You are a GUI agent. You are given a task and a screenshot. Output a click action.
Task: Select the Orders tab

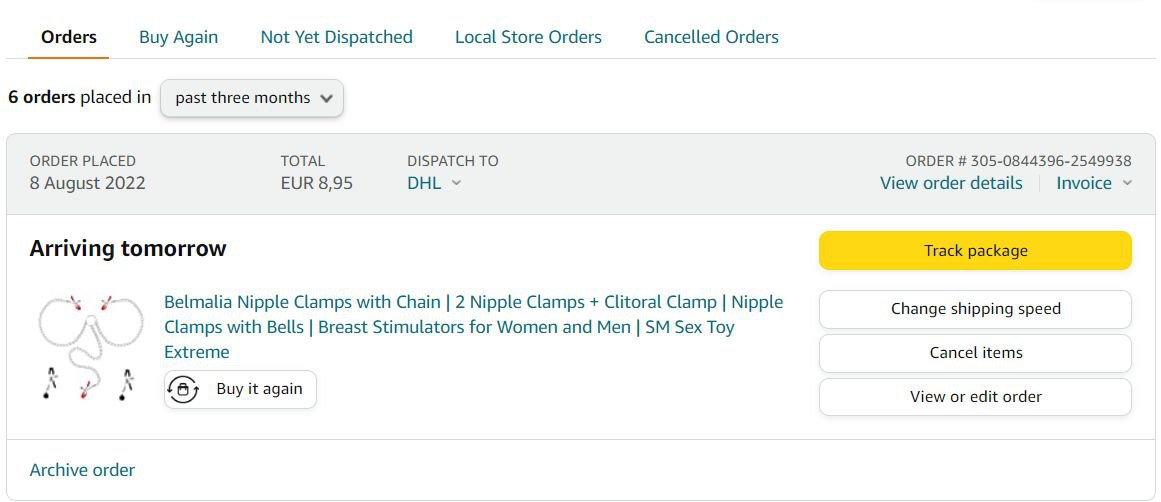pyautogui.click(x=69, y=37)
